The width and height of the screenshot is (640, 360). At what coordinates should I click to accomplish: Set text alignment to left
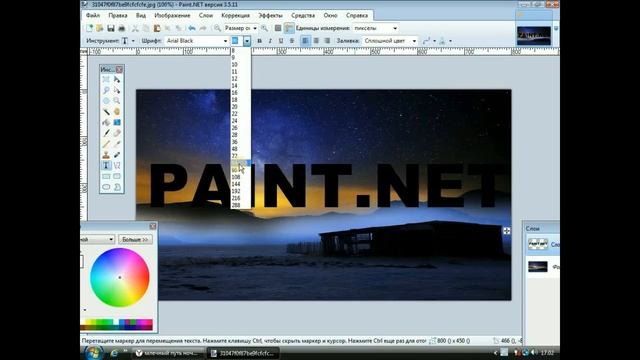[305, 41]
